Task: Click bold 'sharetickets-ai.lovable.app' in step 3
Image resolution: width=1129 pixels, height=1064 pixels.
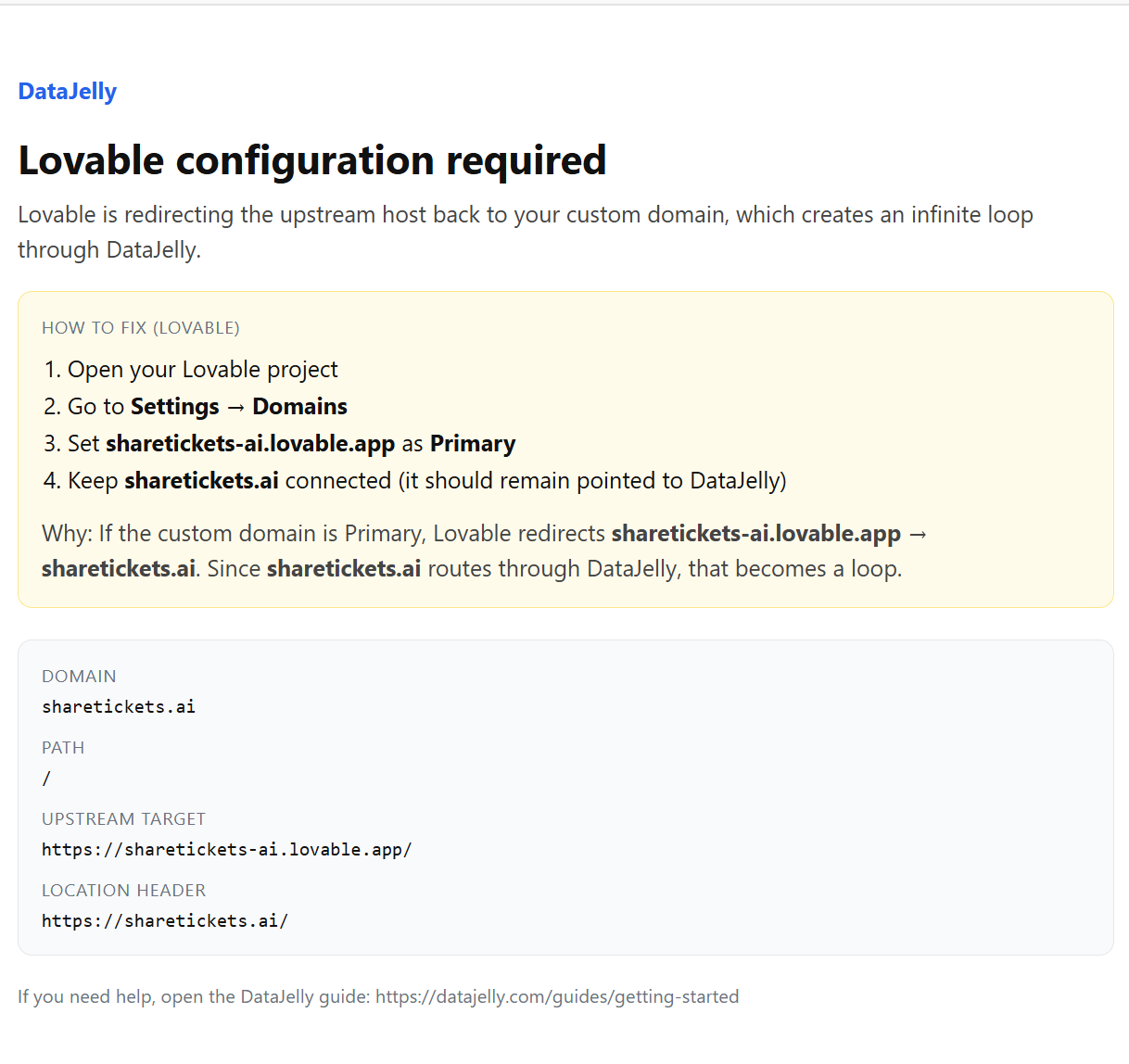Action: 250,443
